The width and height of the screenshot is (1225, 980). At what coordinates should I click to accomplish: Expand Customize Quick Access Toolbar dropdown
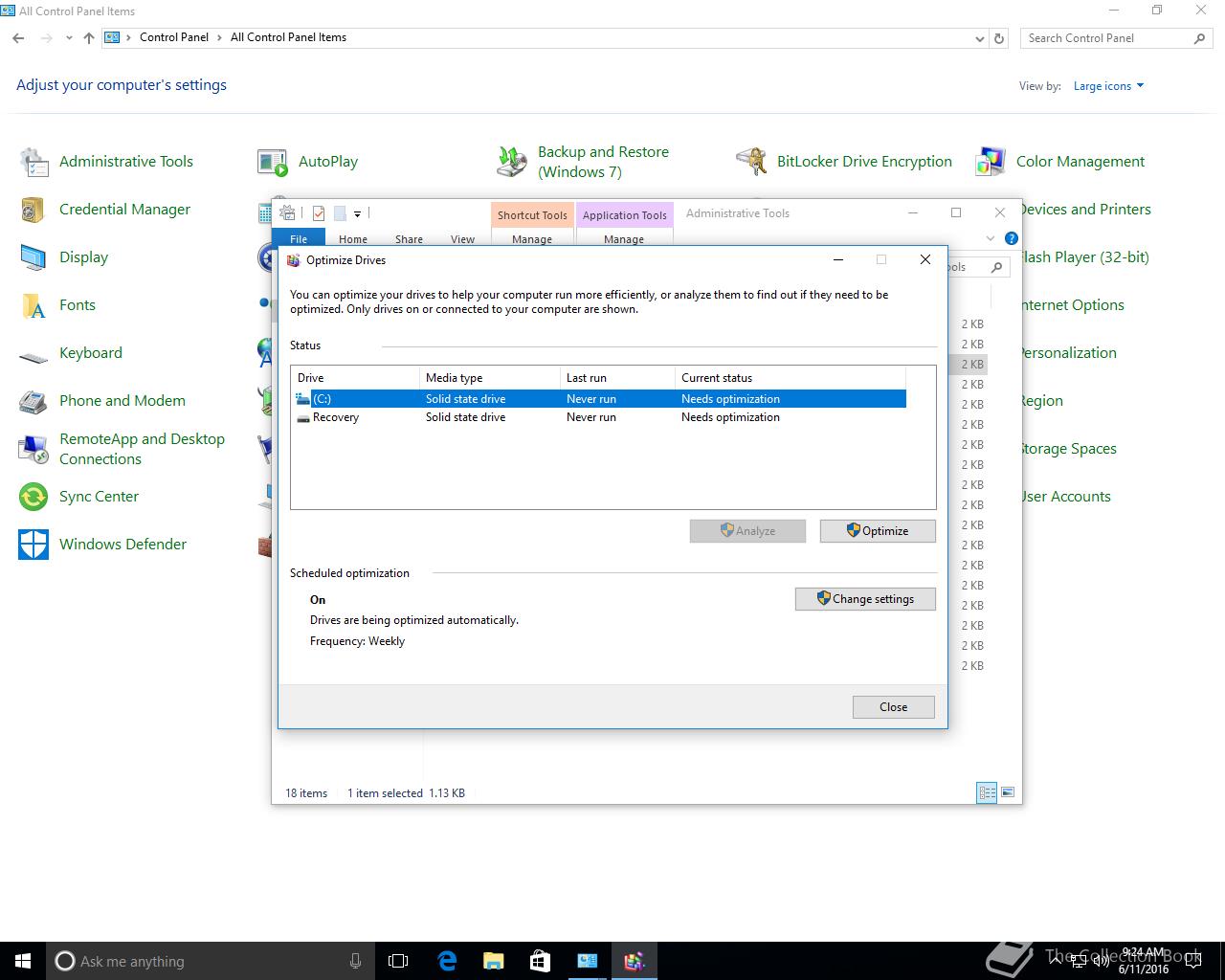(x=357, y=214)
